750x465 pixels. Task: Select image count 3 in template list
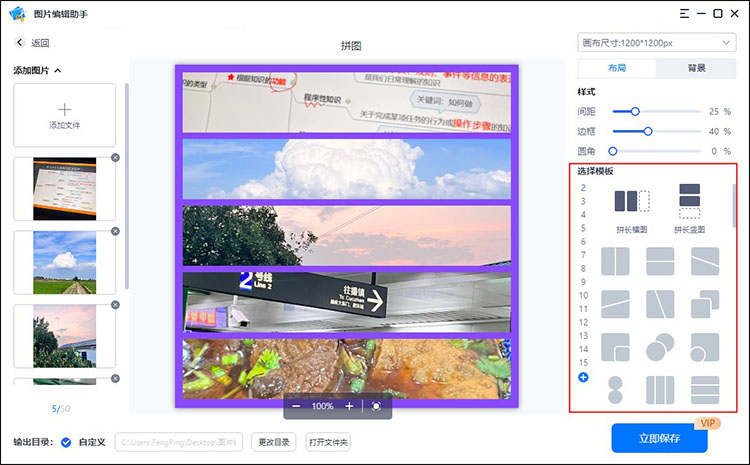coord(583,201)
